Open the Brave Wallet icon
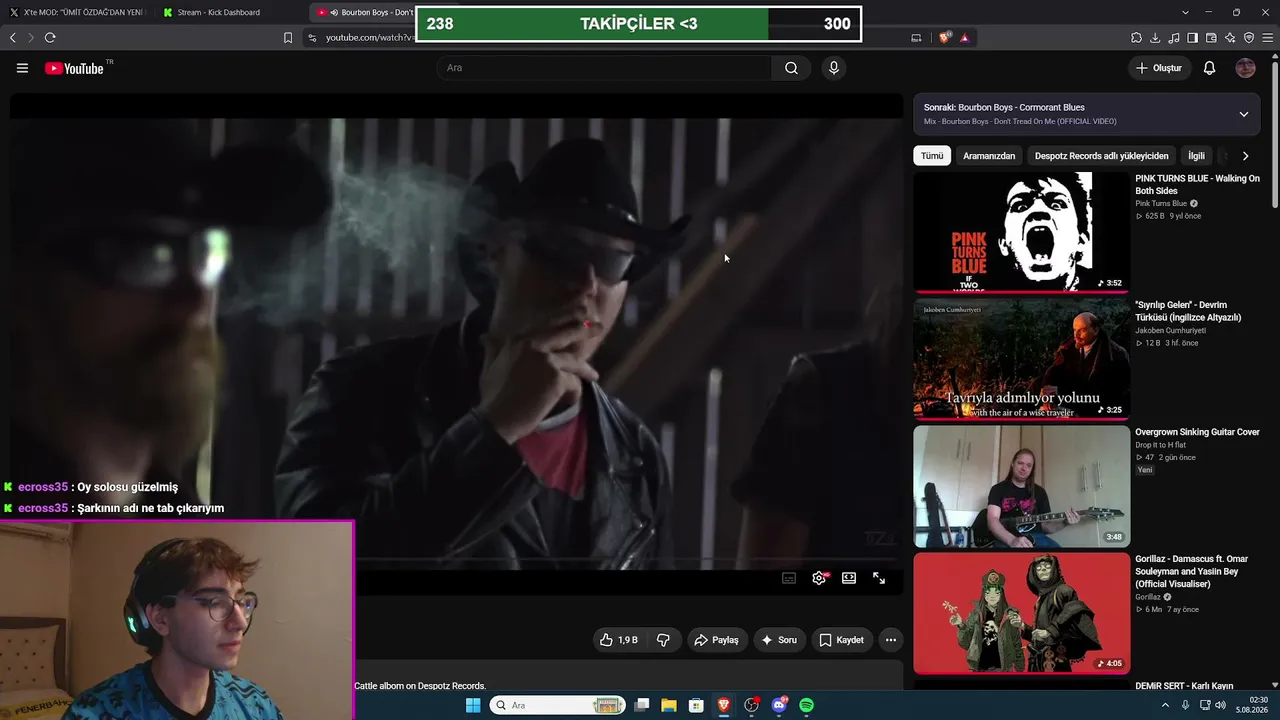Screen dimensions: 1280x720 (x=1211, y=38)
